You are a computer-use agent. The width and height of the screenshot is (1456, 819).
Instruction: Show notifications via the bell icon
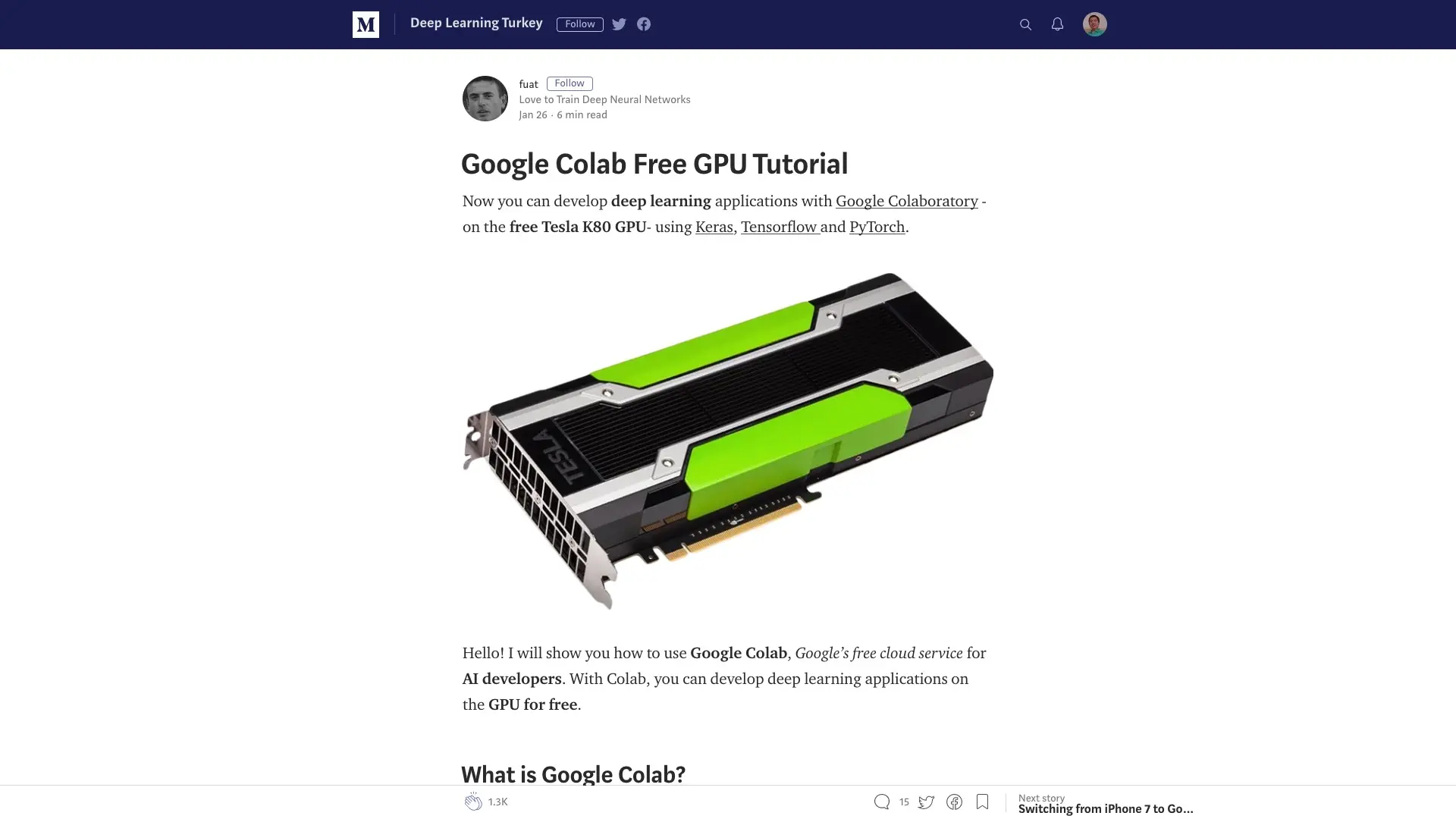pyautogui.click(x=1057, y=24)
